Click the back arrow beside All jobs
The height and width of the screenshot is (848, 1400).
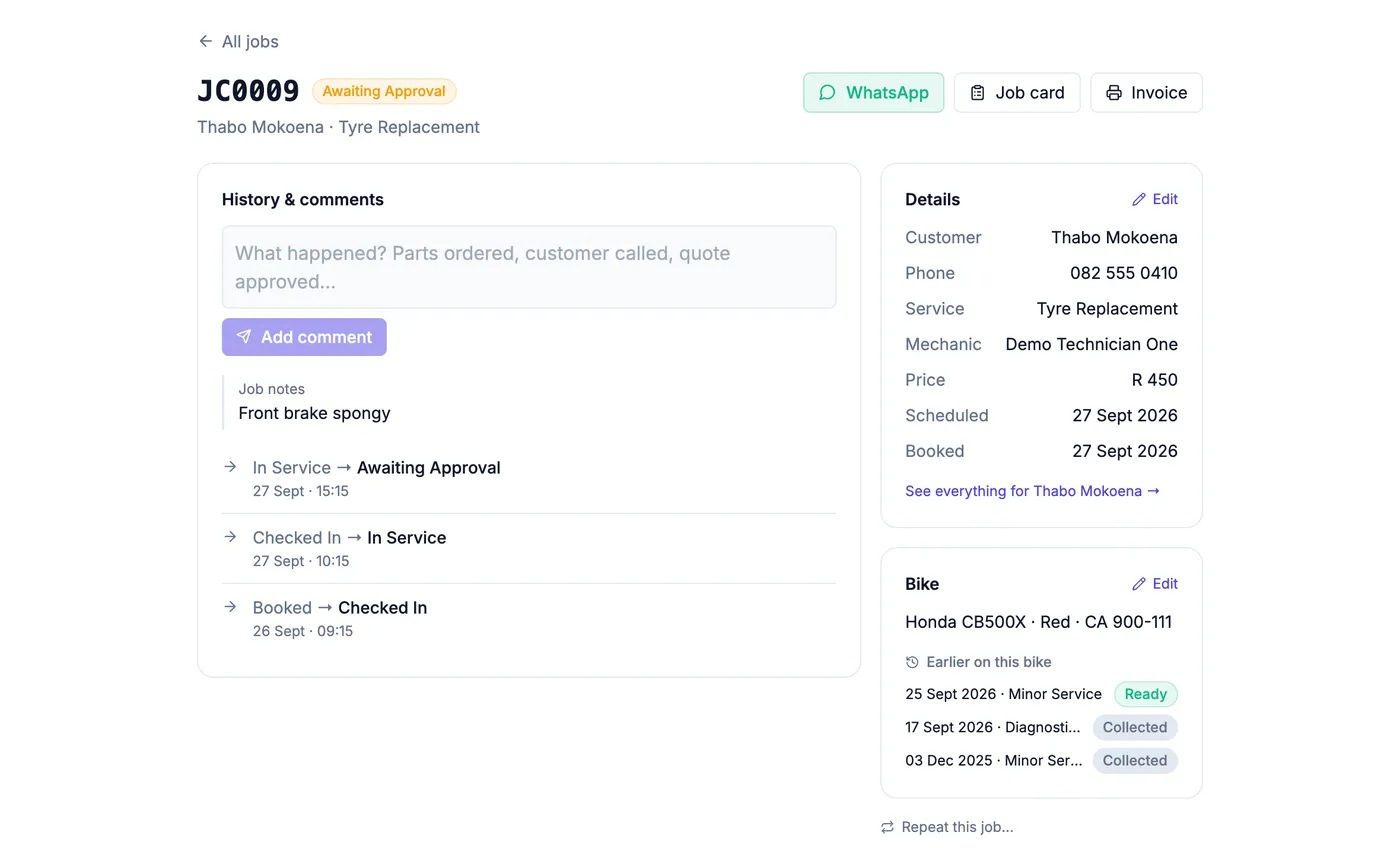pos(205,41)
